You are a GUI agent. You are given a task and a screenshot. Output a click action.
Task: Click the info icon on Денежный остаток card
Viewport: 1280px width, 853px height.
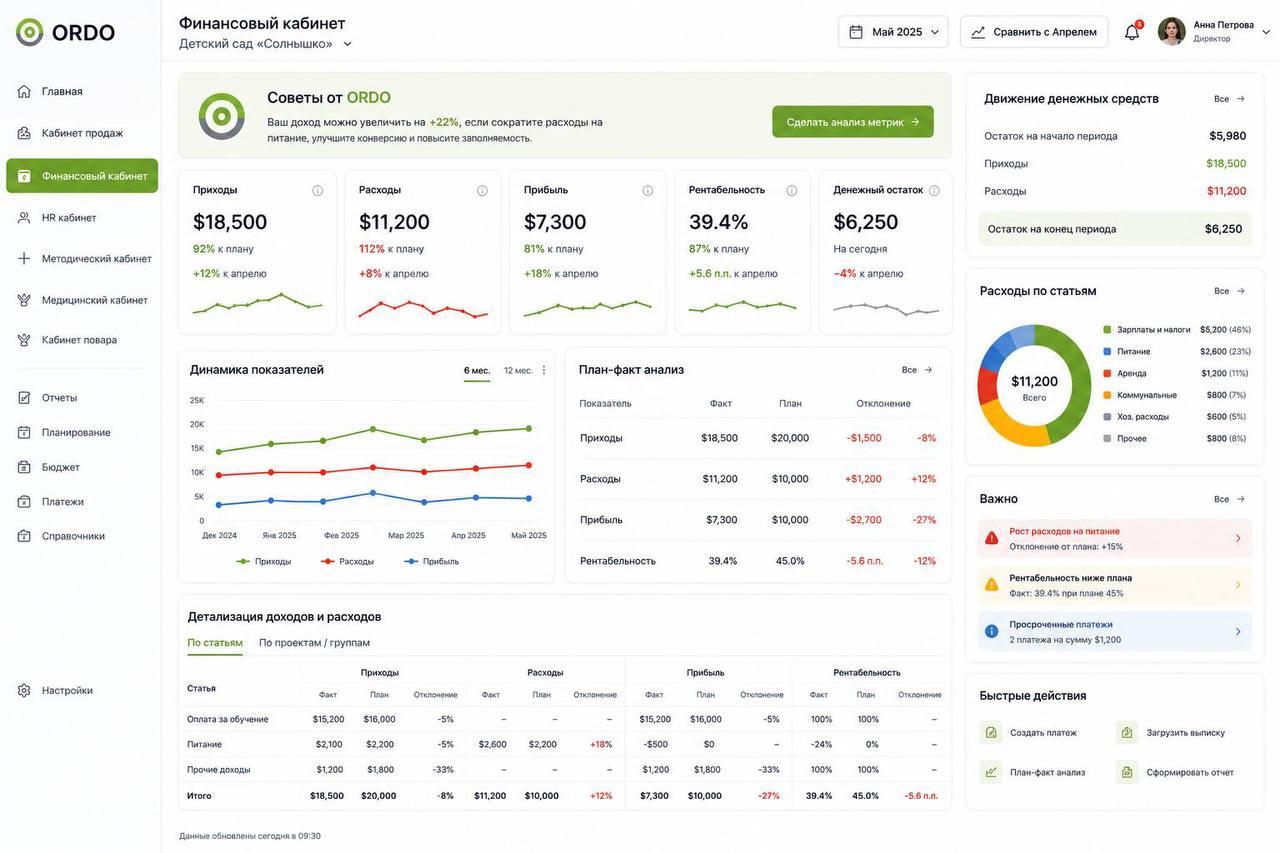coord(934,190)
